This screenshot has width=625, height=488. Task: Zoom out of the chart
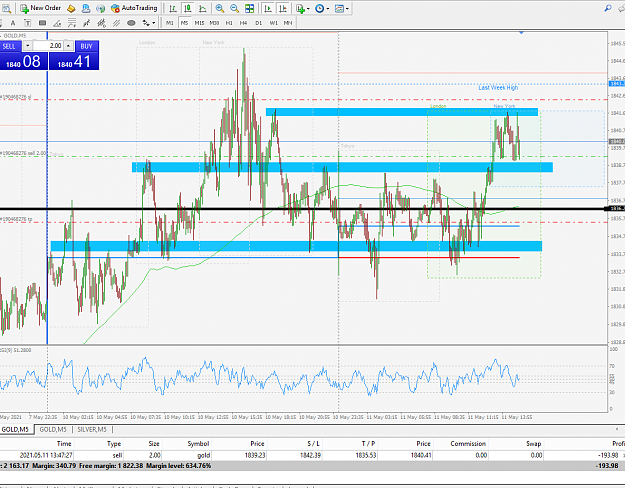[x=235, y=8]
